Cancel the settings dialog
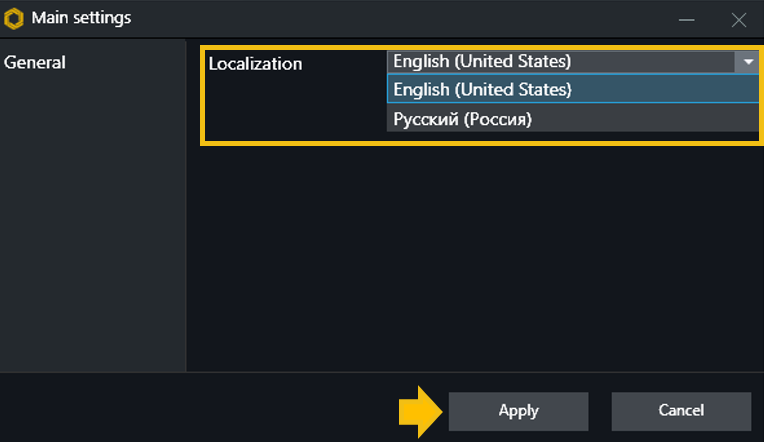766x442 pixels. point(681,411)
